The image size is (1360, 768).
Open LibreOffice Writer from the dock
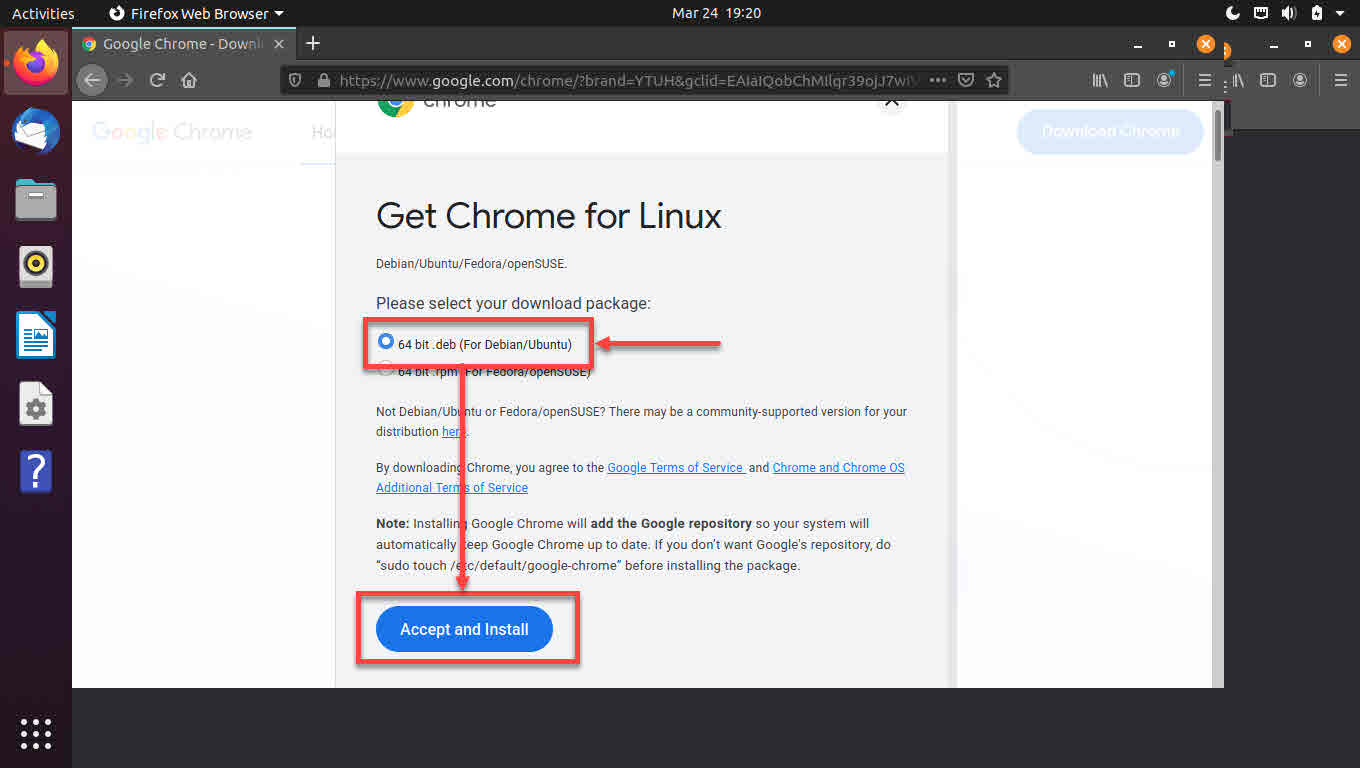pos(36,335)
